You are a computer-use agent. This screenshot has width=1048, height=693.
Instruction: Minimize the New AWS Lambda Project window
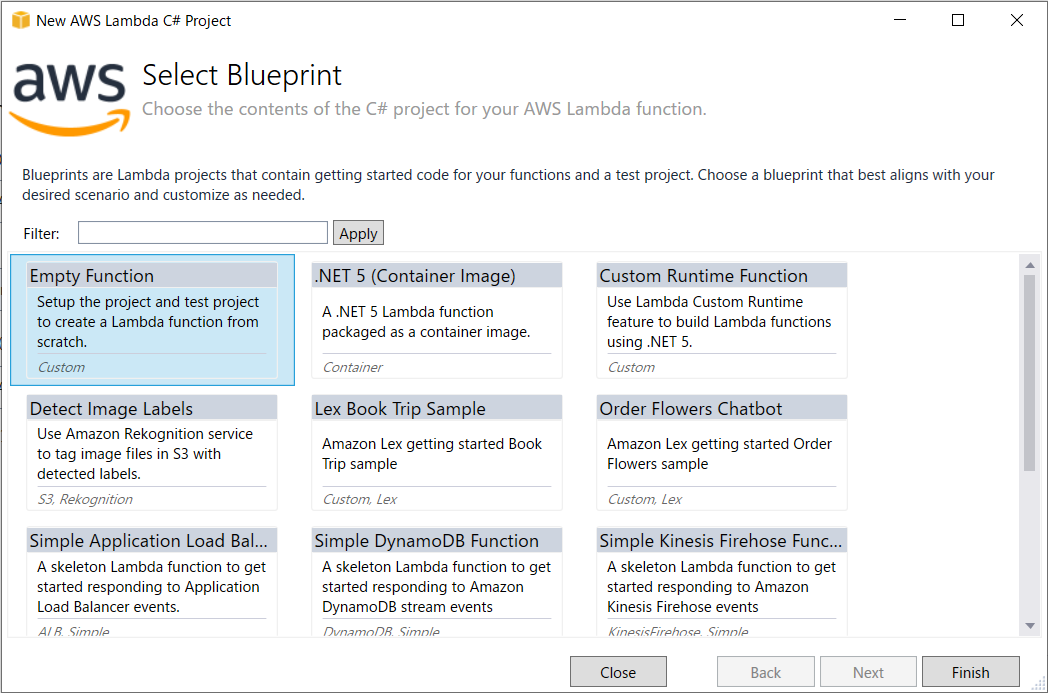[x=900, y=20]
